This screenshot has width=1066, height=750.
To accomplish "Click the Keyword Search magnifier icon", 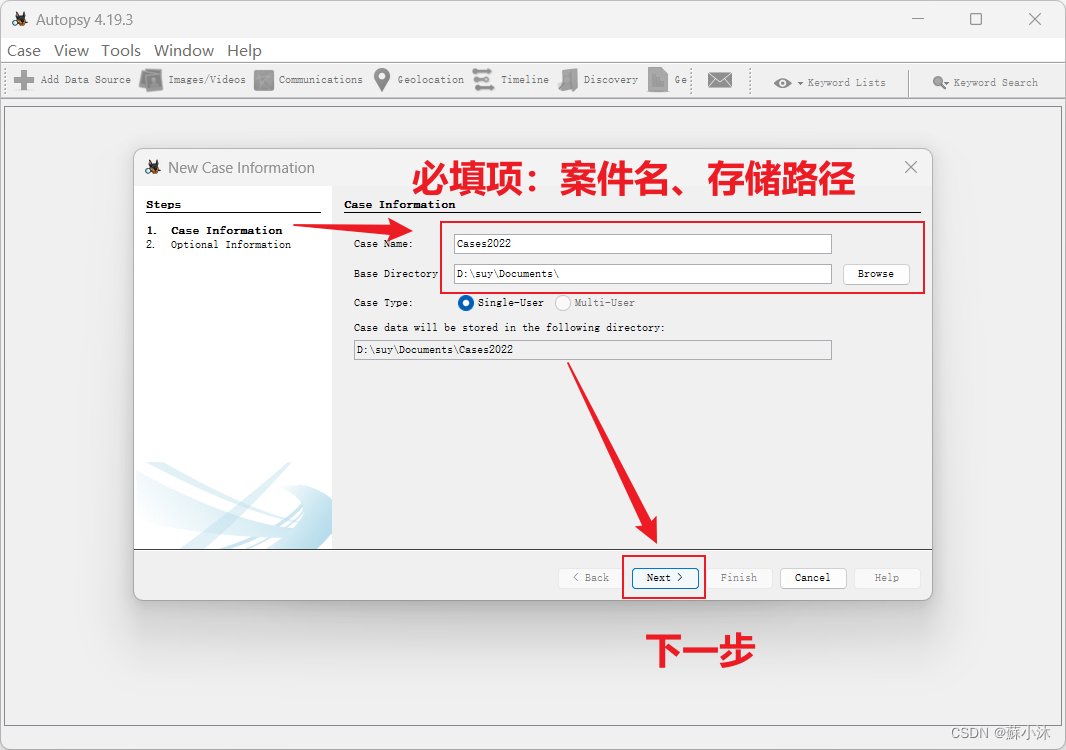I will pos(940,82).
